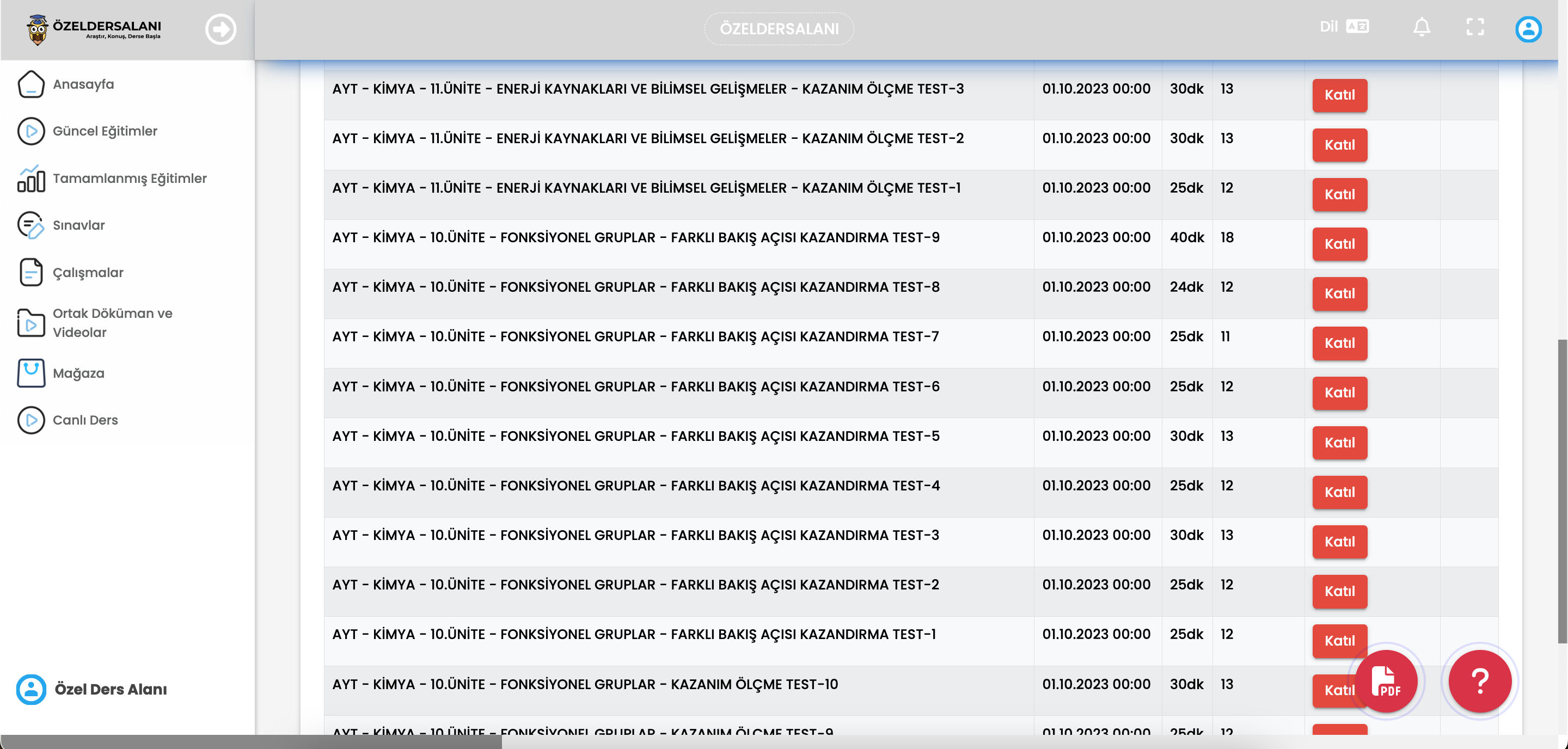
Task: Go to Güncel Eğitimler
Action: 105,131
